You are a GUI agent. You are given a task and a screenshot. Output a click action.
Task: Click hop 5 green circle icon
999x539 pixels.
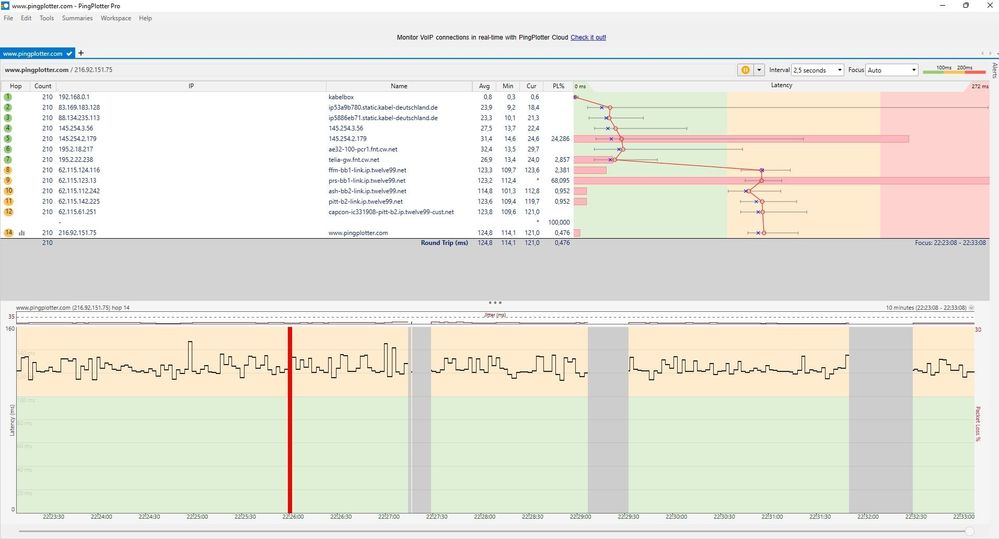coord(8,138)
